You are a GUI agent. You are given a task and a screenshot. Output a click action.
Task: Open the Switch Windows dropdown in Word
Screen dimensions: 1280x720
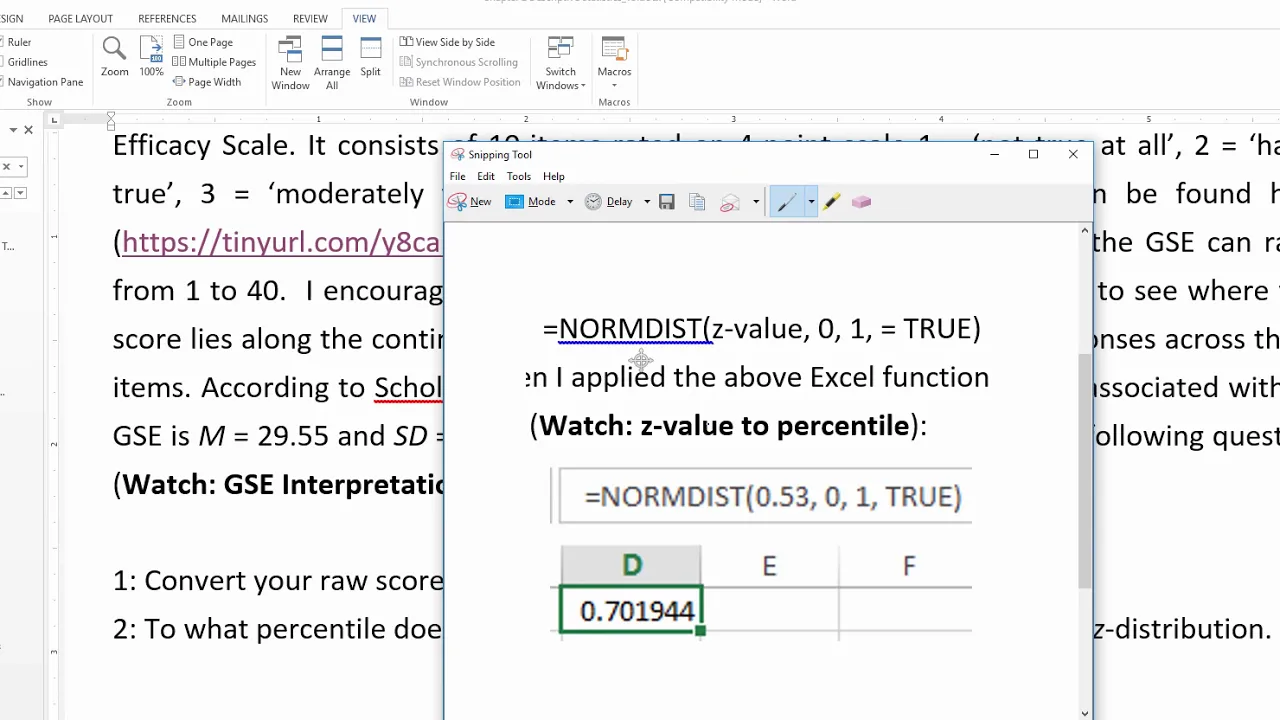[x=560, y=64]
